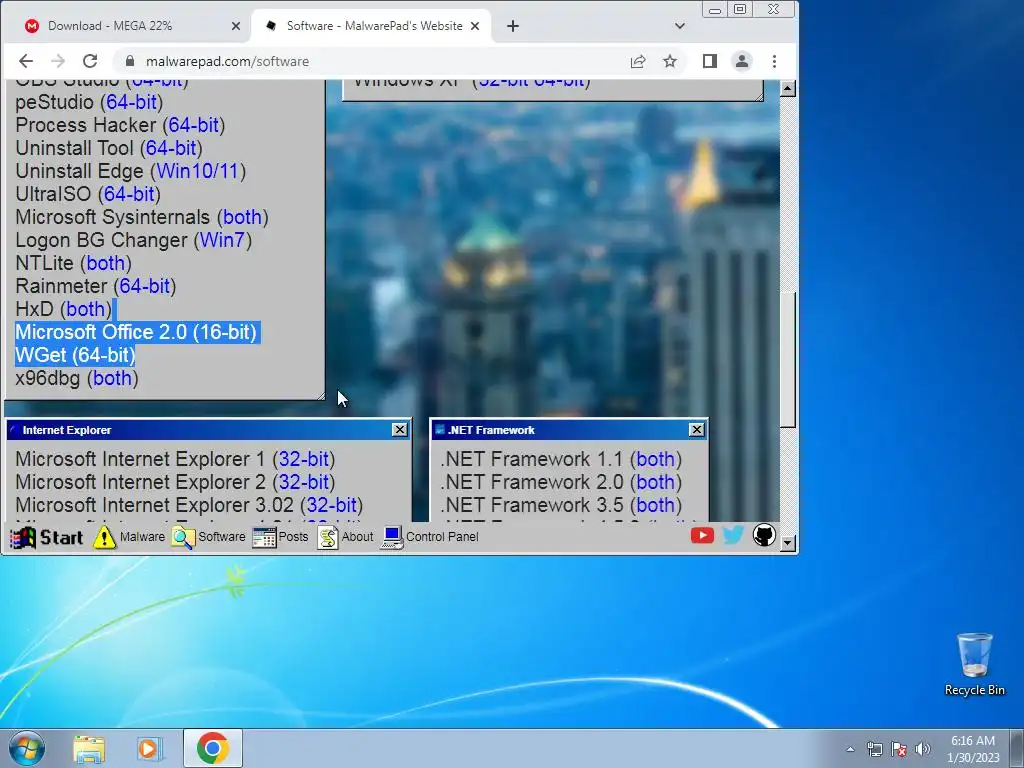This screenshot has width=1024, height=768.
Task: Bookmark this page with the star icon
Action: point(670,61)
